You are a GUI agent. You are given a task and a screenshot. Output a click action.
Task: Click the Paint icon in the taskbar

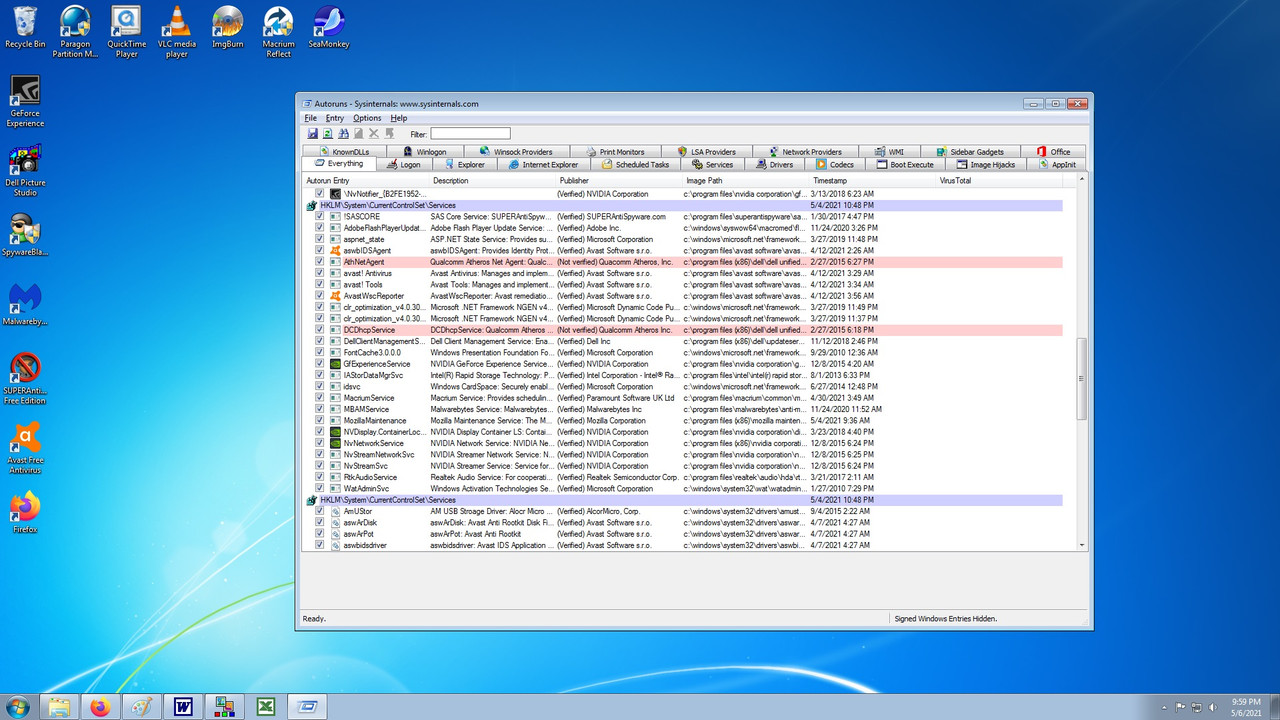[141, 707]
